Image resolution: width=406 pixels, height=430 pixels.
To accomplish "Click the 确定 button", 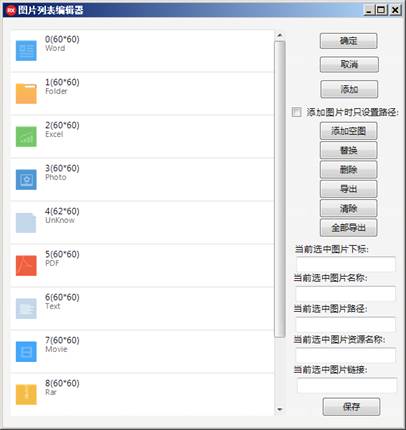I will (349, 41).
